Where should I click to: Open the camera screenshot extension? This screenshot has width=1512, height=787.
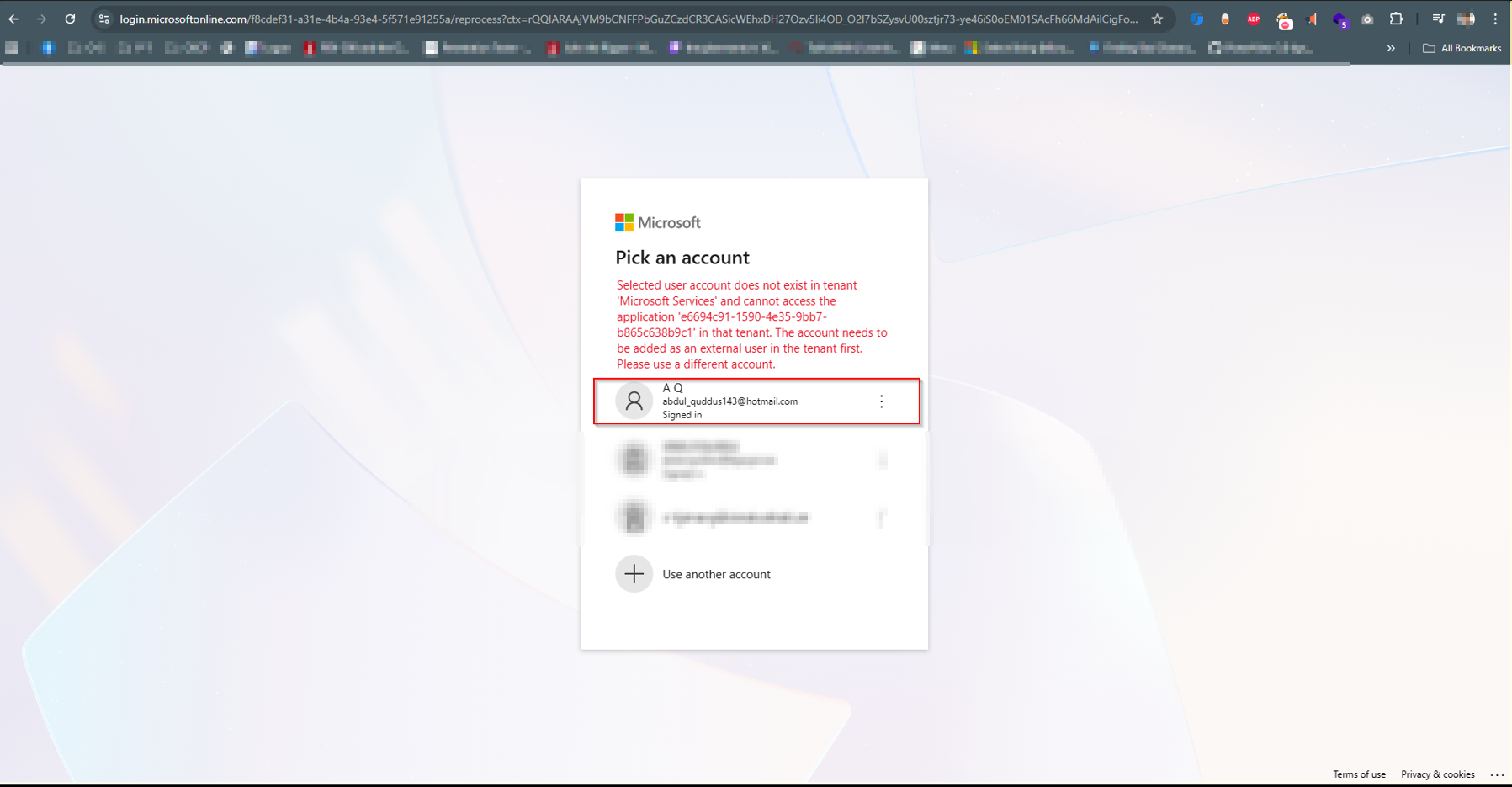click(x=1368, y=19)
